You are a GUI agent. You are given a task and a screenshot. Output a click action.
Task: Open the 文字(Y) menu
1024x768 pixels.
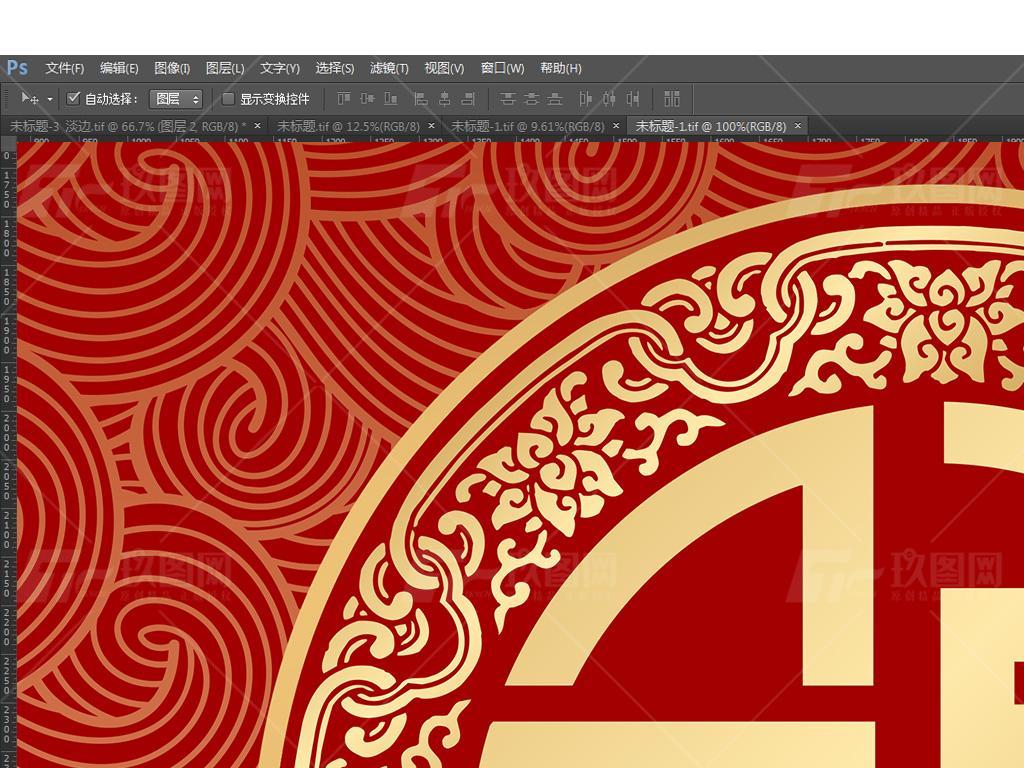point(280,68)
